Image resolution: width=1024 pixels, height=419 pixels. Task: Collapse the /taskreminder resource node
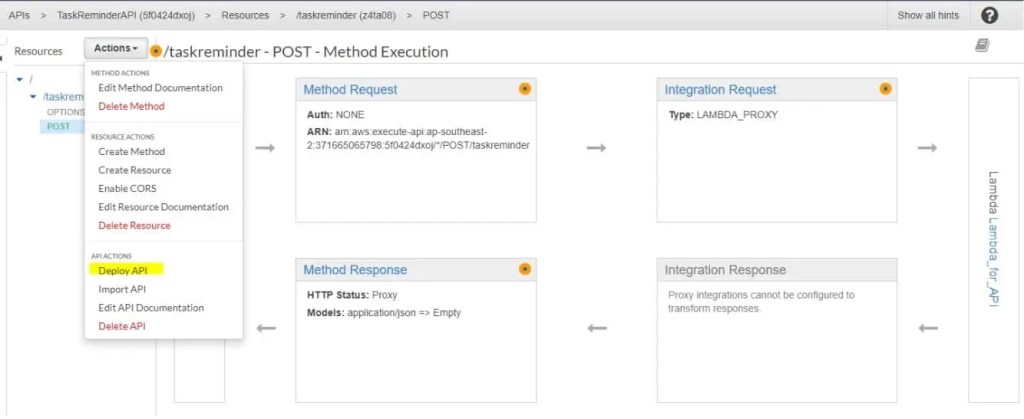pyautogui.click(x=34, y=97)
